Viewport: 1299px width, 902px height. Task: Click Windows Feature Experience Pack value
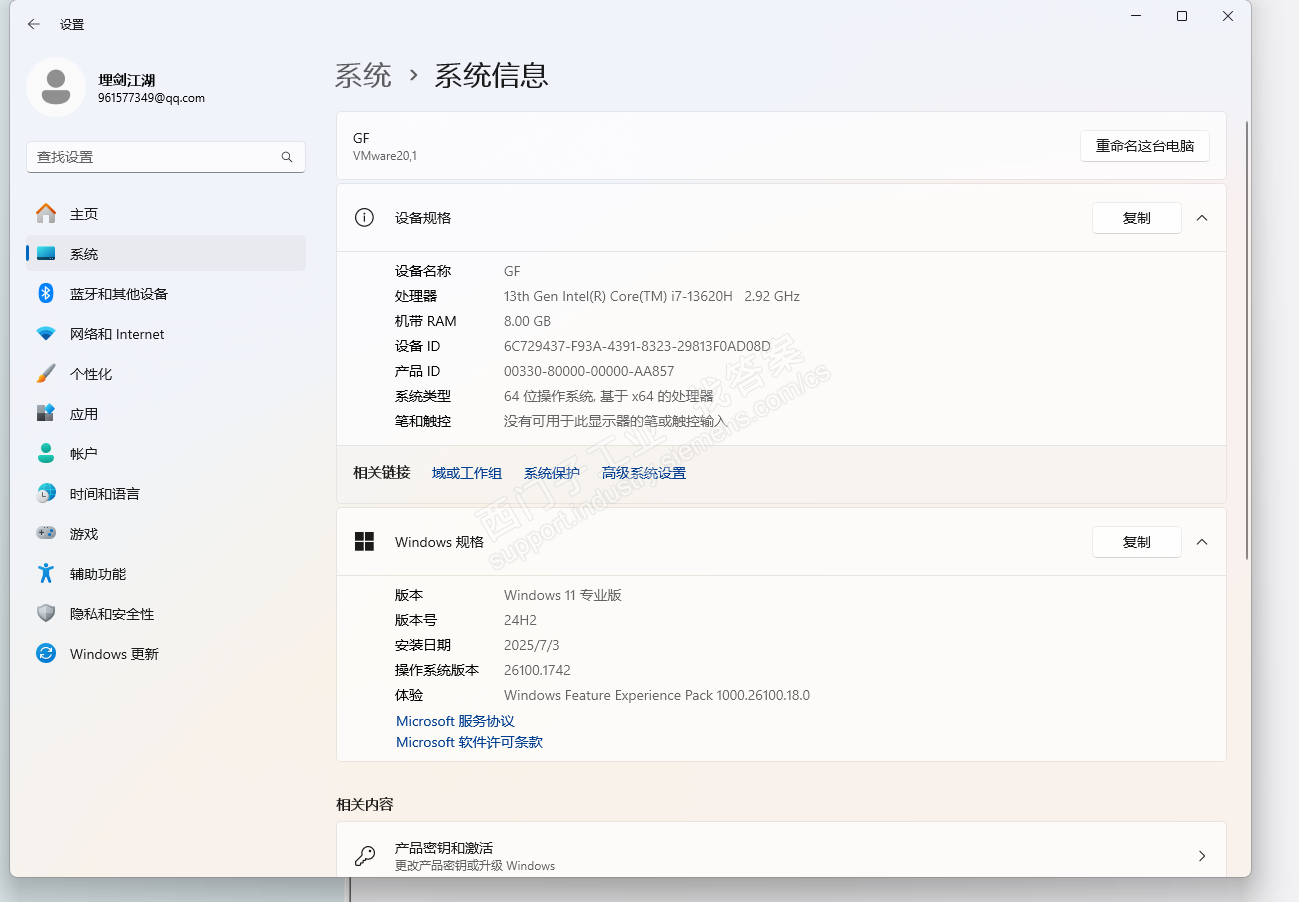(657, 695)
